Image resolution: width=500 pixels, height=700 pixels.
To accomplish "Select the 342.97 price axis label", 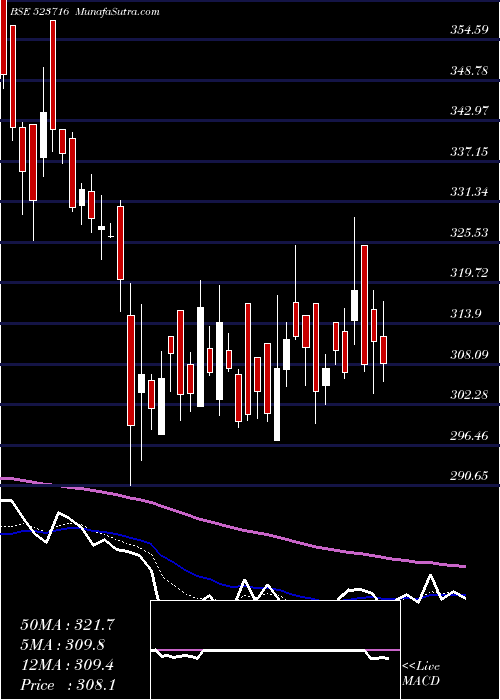I will click(x=468, y=111).
